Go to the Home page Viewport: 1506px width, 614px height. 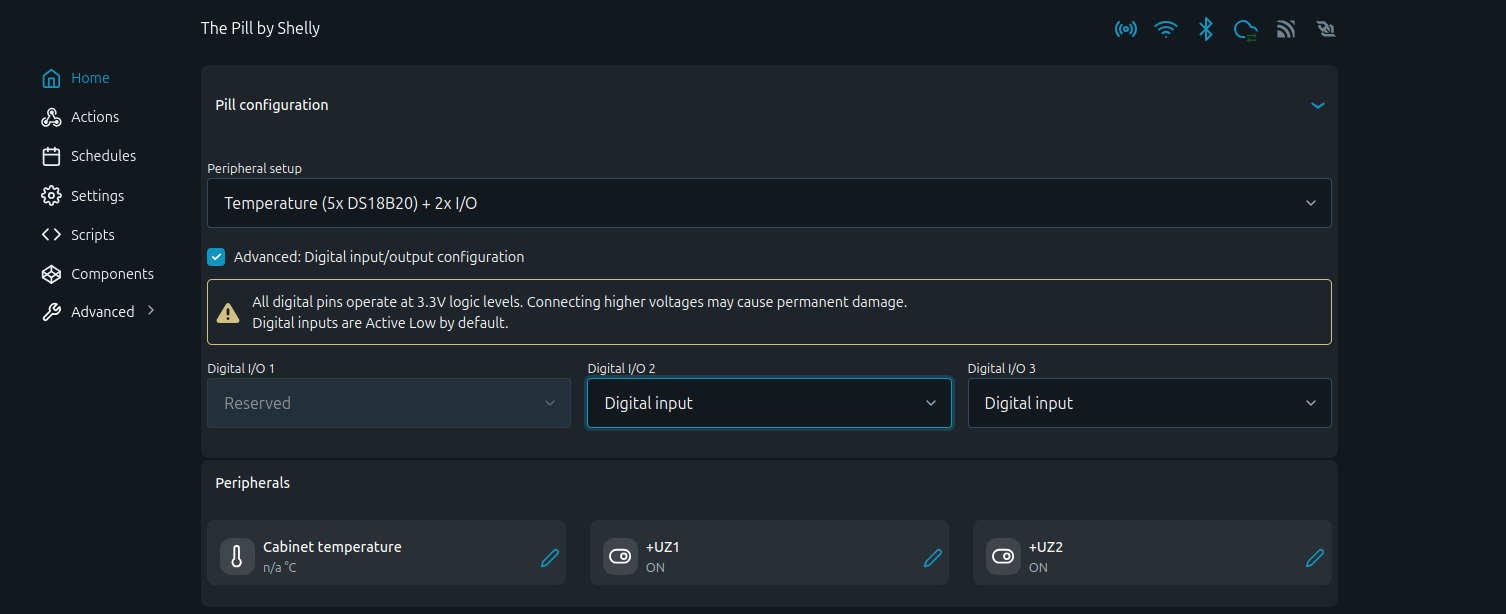[90, 77]
